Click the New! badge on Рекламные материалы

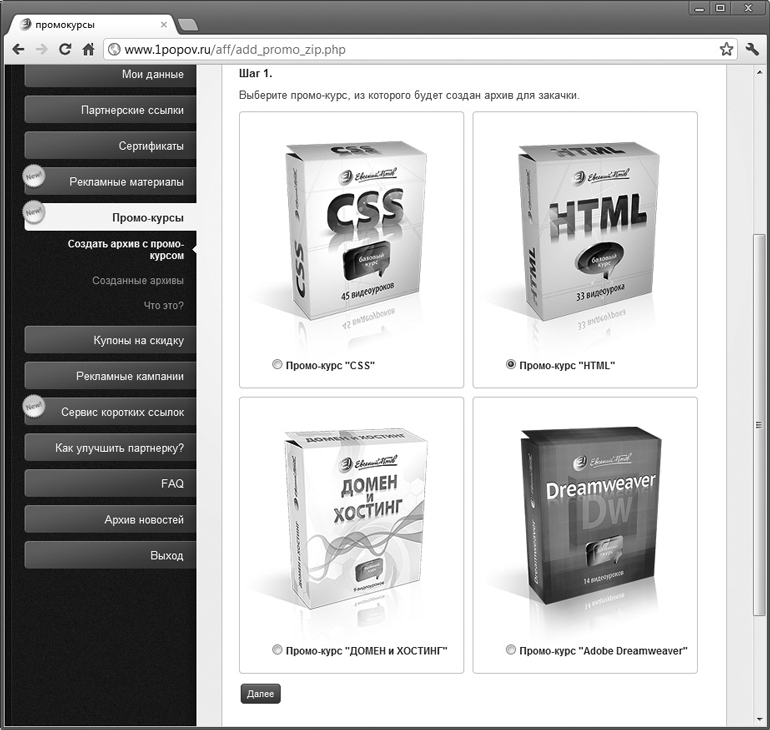click(x=33, y=176)
